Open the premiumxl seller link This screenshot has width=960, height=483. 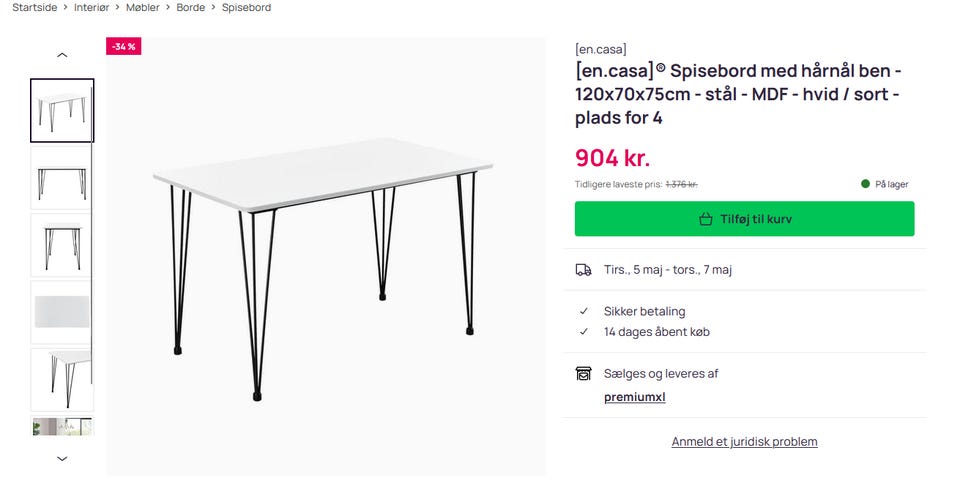634,397
